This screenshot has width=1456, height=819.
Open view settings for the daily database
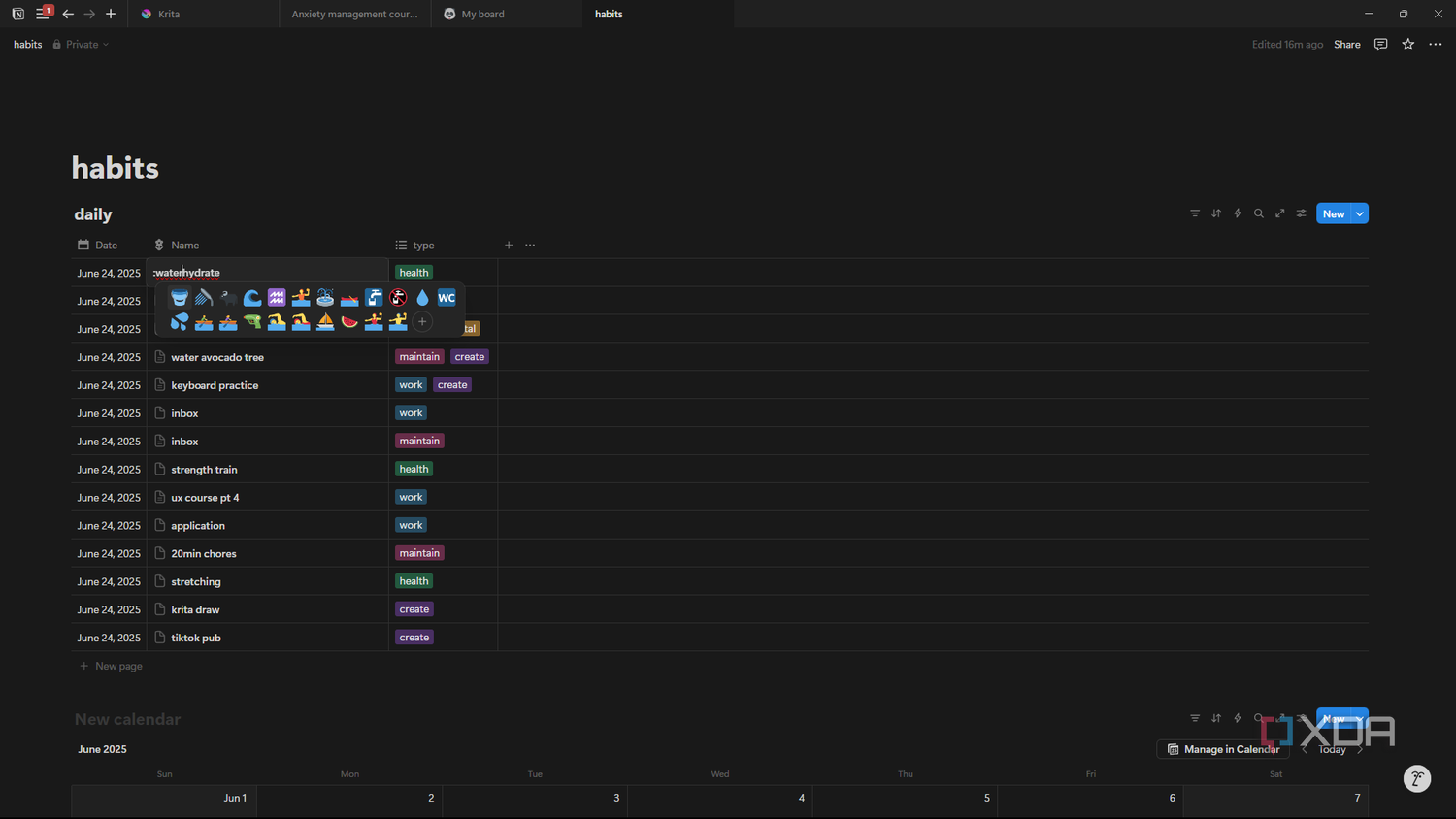(1302, 213)
